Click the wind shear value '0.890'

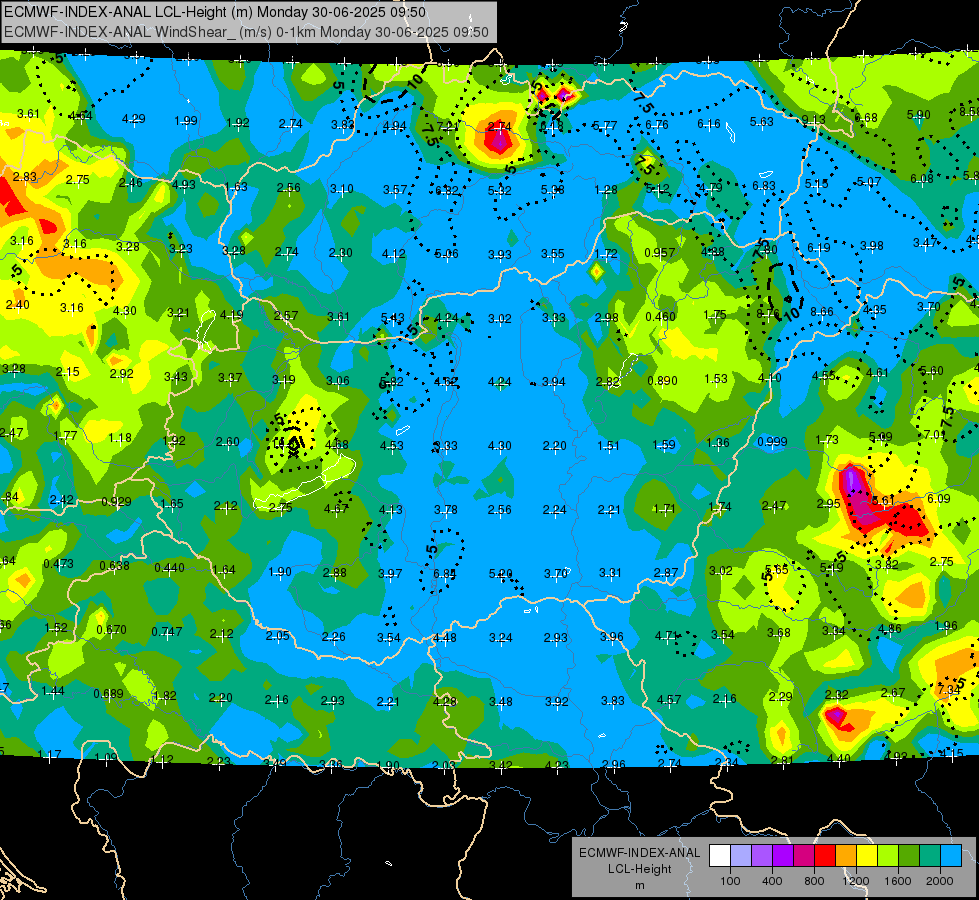662,381
